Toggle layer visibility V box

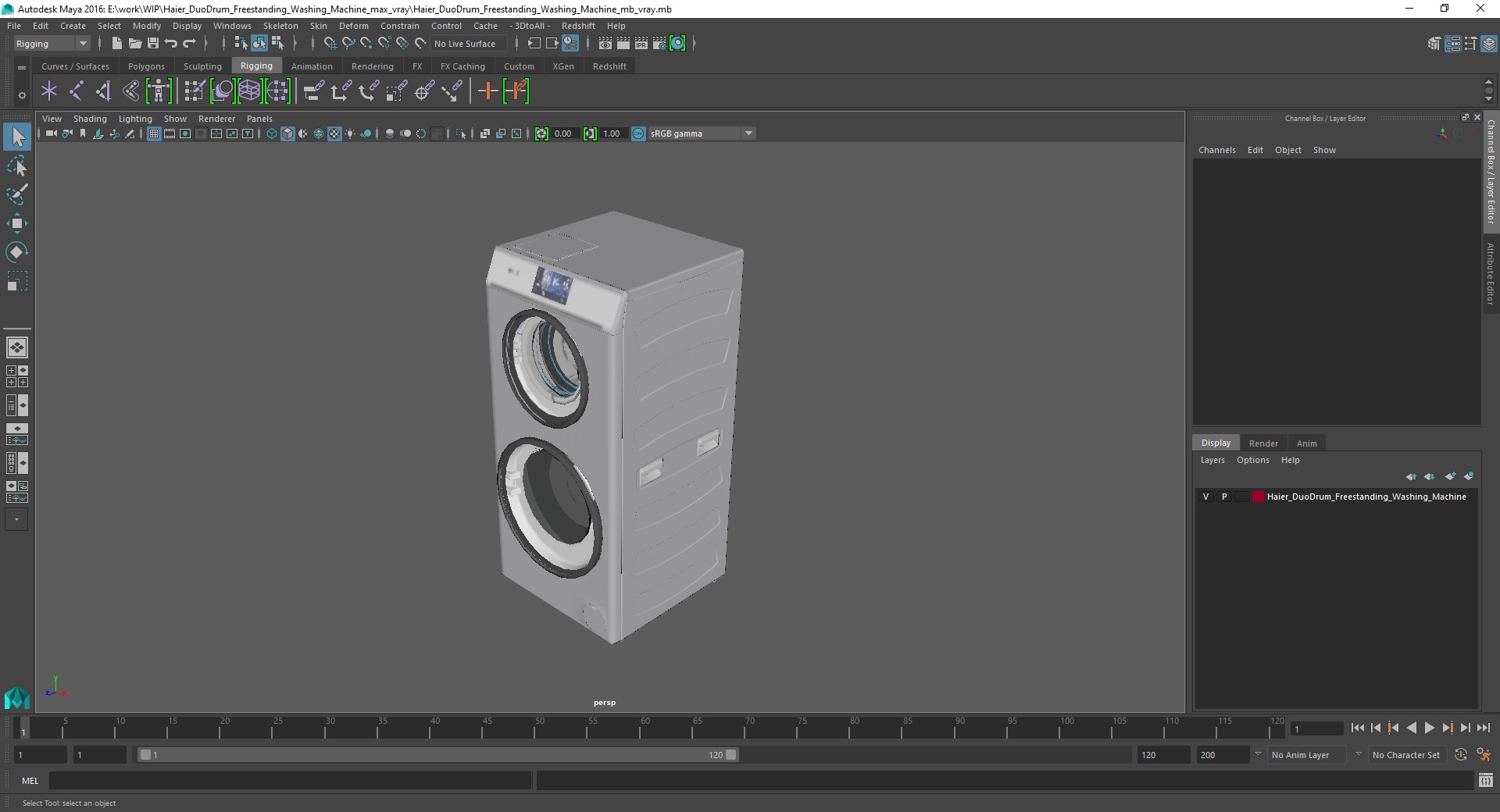coord(1205,497)
